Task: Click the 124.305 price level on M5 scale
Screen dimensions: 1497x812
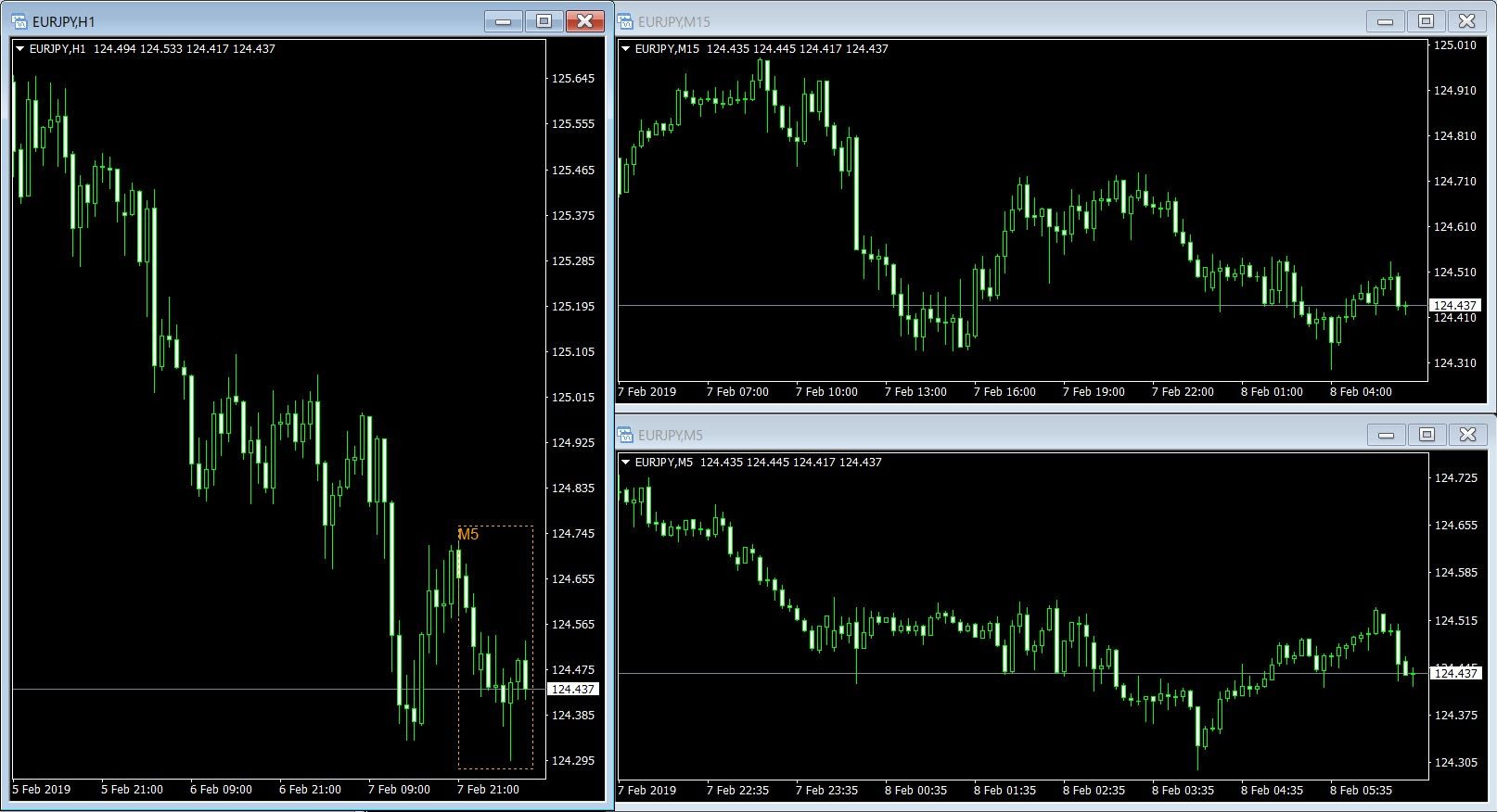Action: 1456,763
